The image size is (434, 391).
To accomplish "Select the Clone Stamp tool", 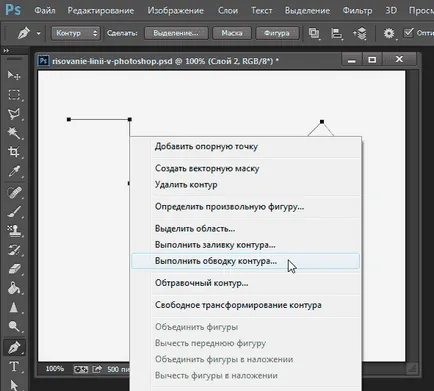I will click(x=14, y=231).
